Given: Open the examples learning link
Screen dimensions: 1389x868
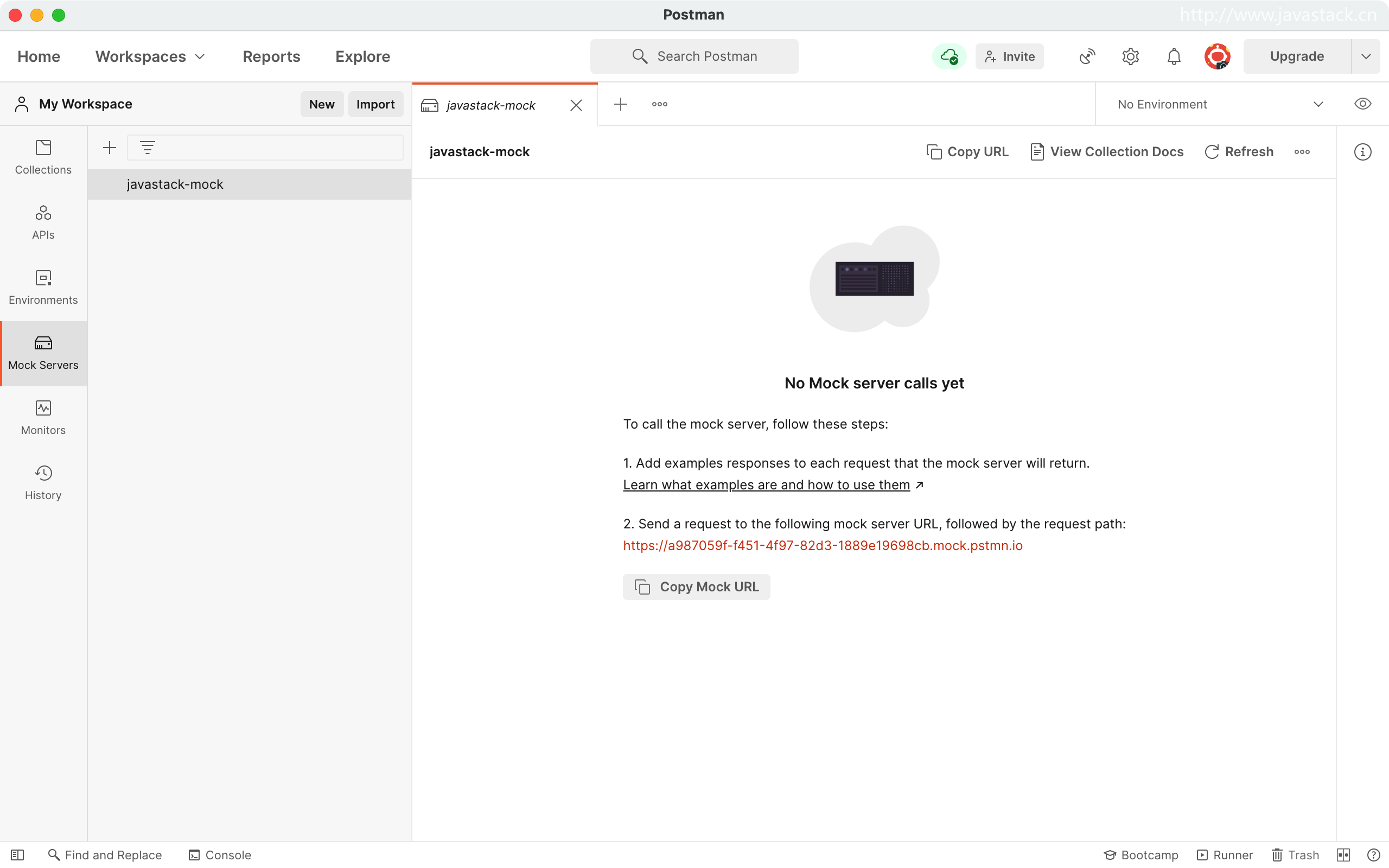Looking at the screenshot, I should (766, 485).
